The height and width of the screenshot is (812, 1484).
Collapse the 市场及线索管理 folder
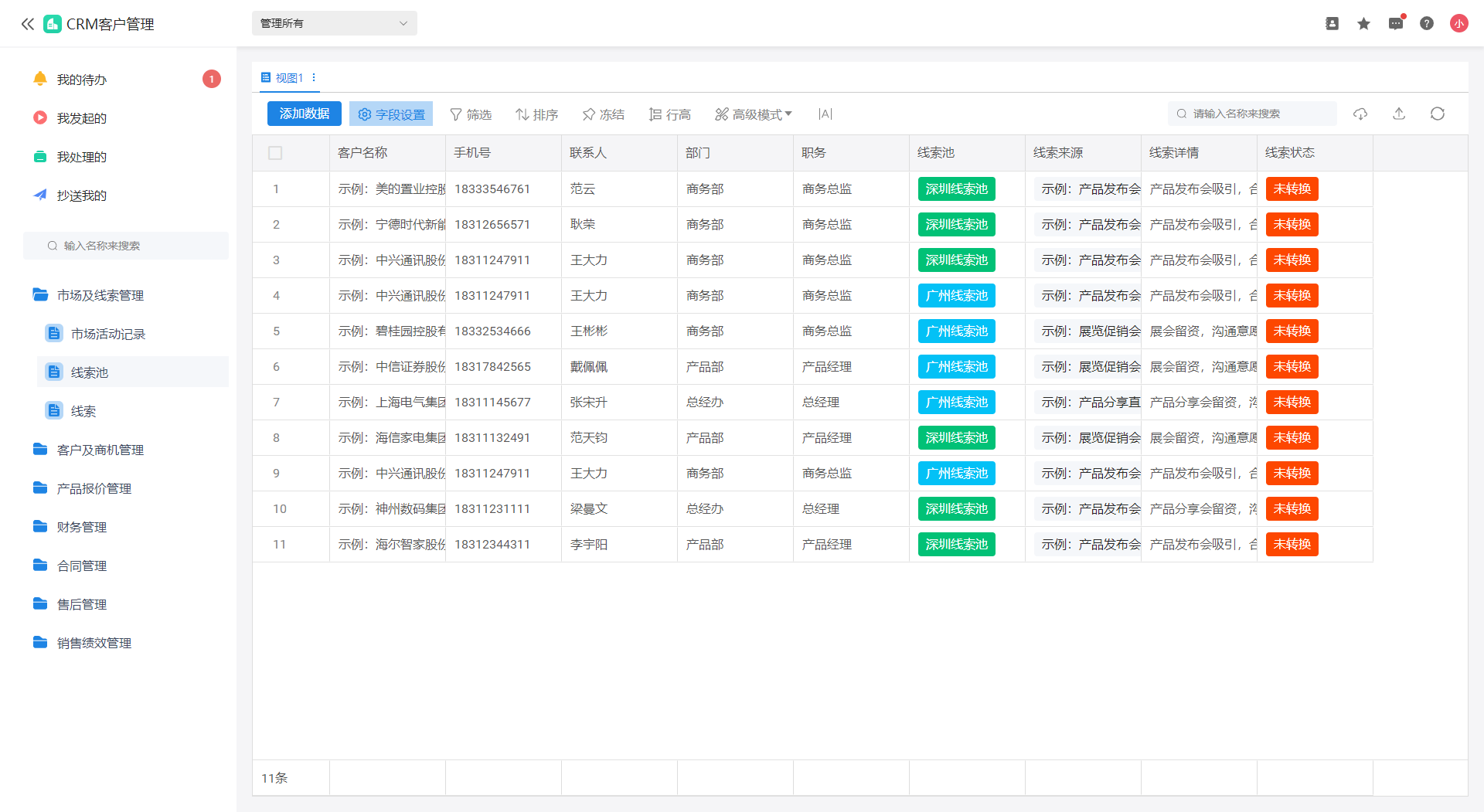click(100, 295)
